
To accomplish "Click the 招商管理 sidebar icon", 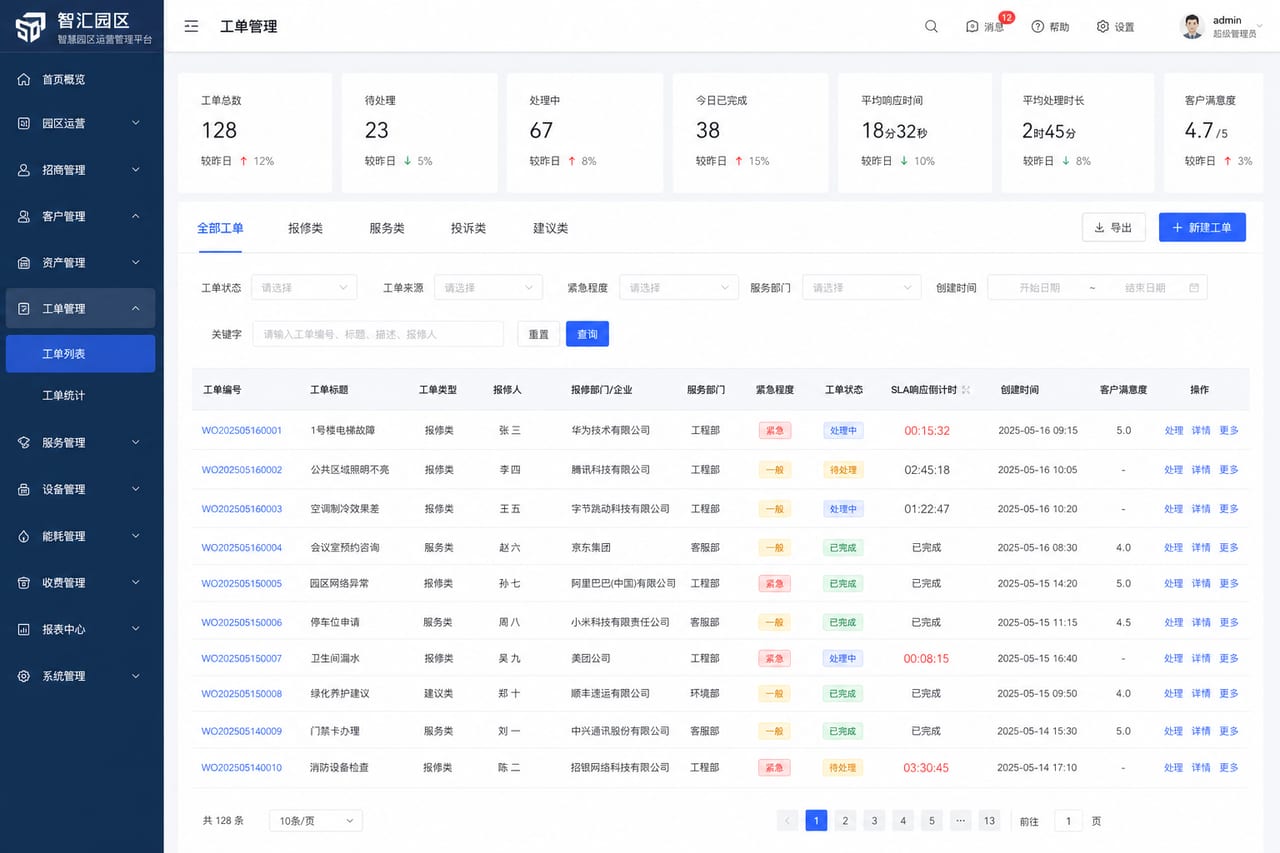I will tap(24, 170).
